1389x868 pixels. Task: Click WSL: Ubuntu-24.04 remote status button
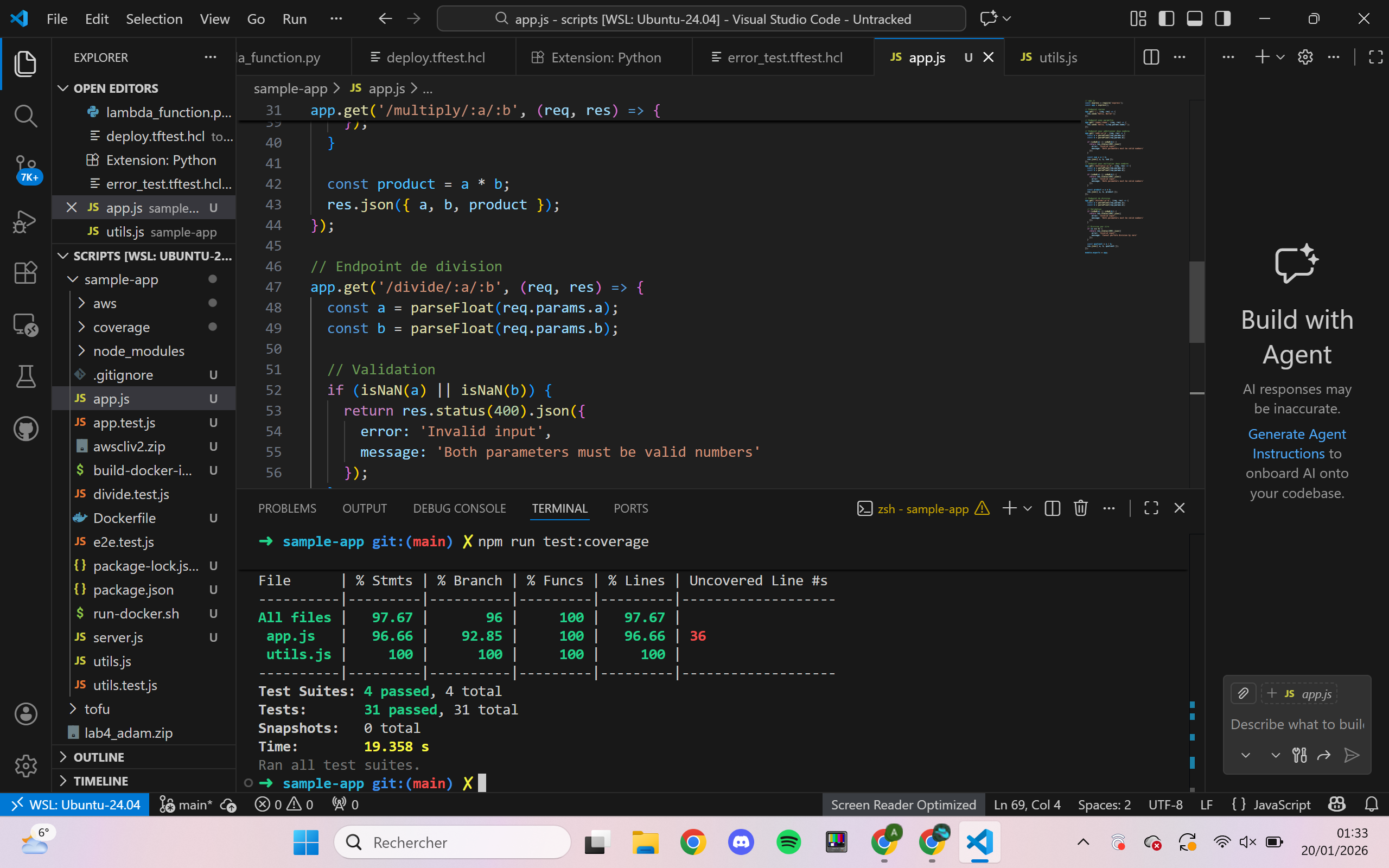[75, 805]
